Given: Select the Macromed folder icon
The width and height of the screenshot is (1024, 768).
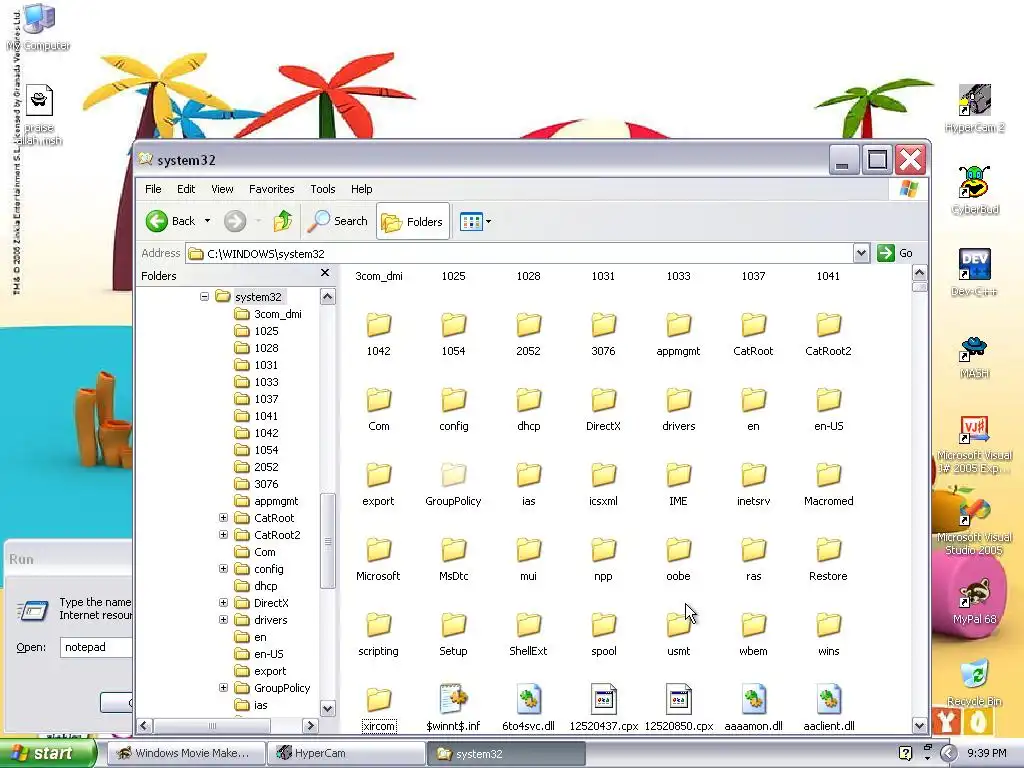Looking at the screenshot, I should coord(828,475).
